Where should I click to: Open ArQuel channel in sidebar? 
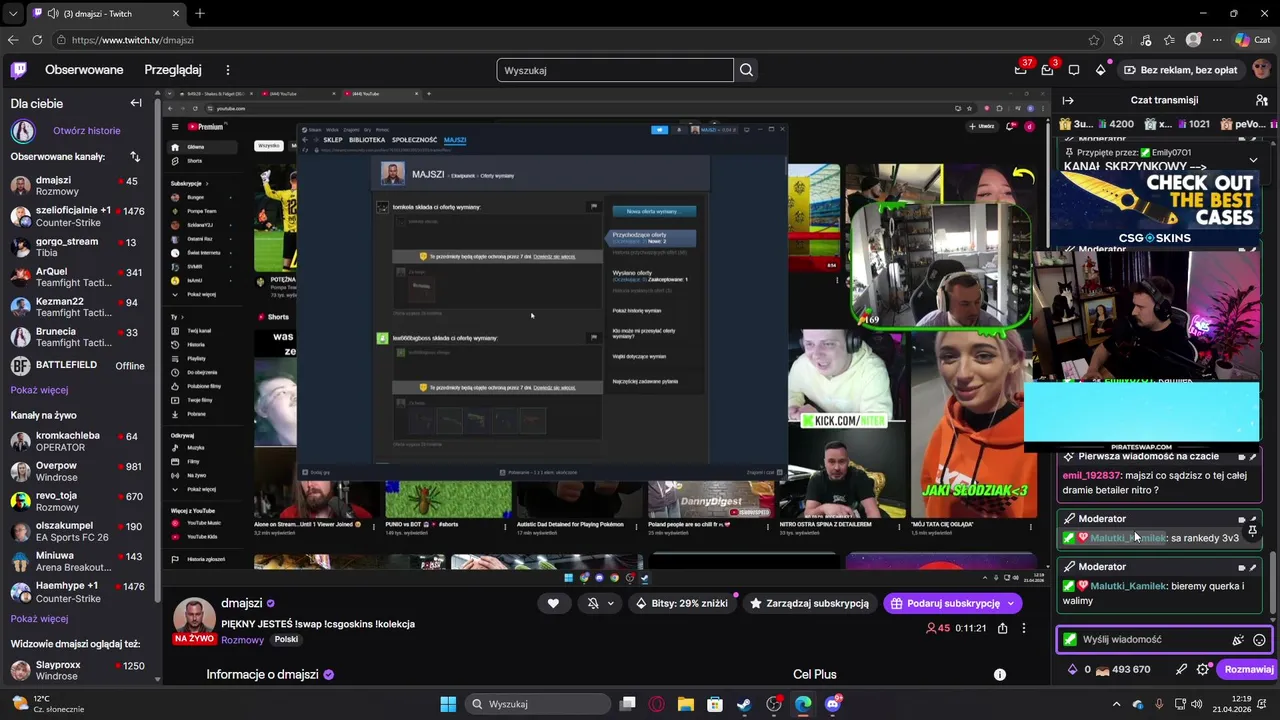tap(78, 277)
